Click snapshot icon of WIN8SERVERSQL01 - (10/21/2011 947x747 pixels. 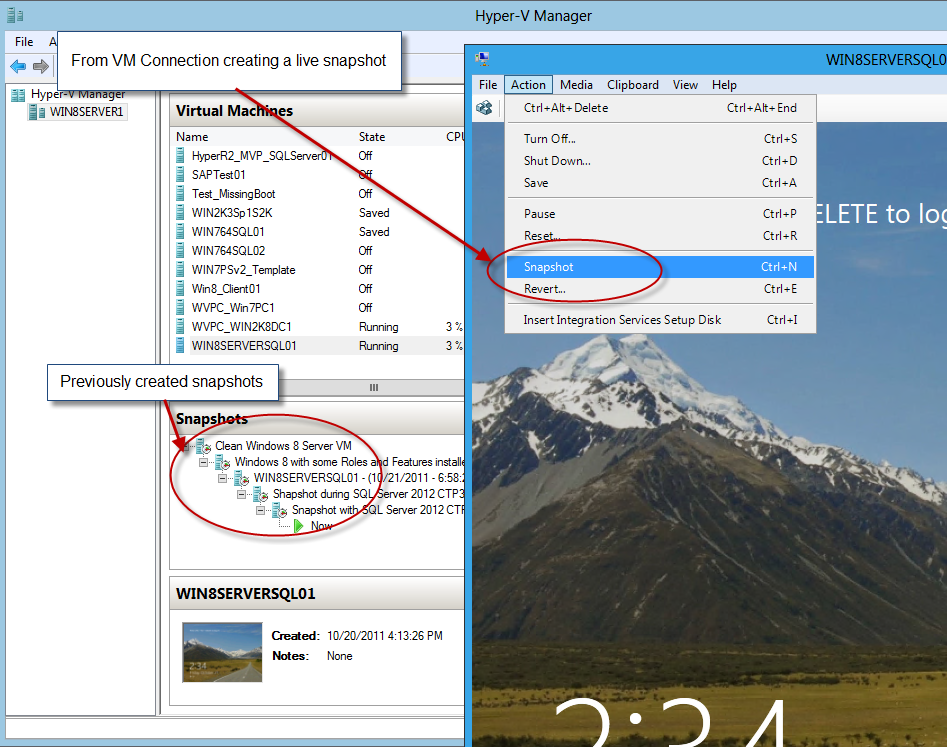pyautogui.click(x=242, y=478)
